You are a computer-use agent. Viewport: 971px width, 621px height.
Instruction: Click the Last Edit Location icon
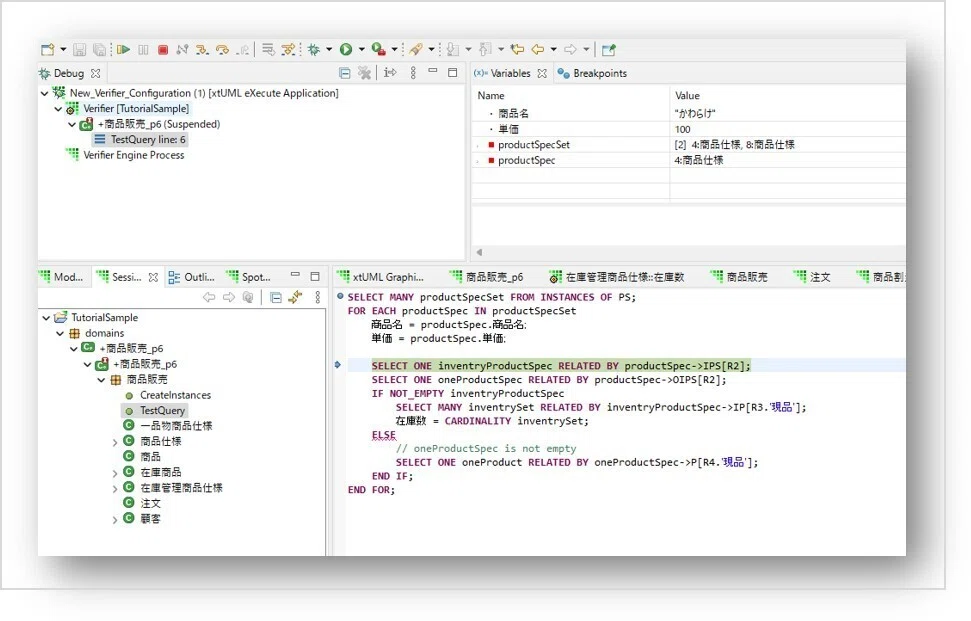pyautogui.click(x=517, y=50)
